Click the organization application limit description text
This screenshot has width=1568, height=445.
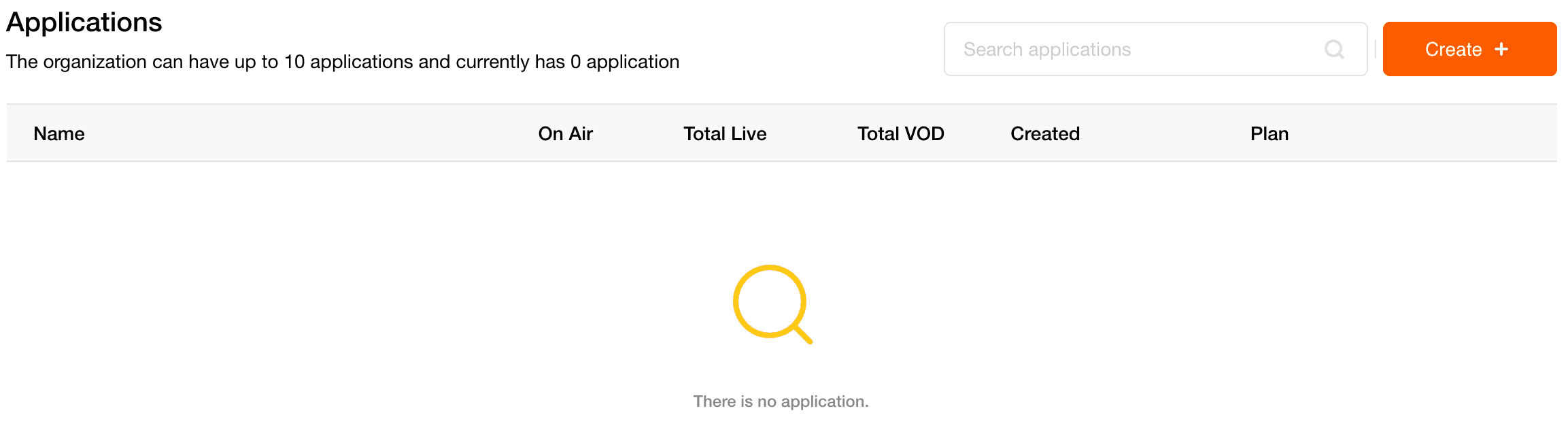coord(343,62)
